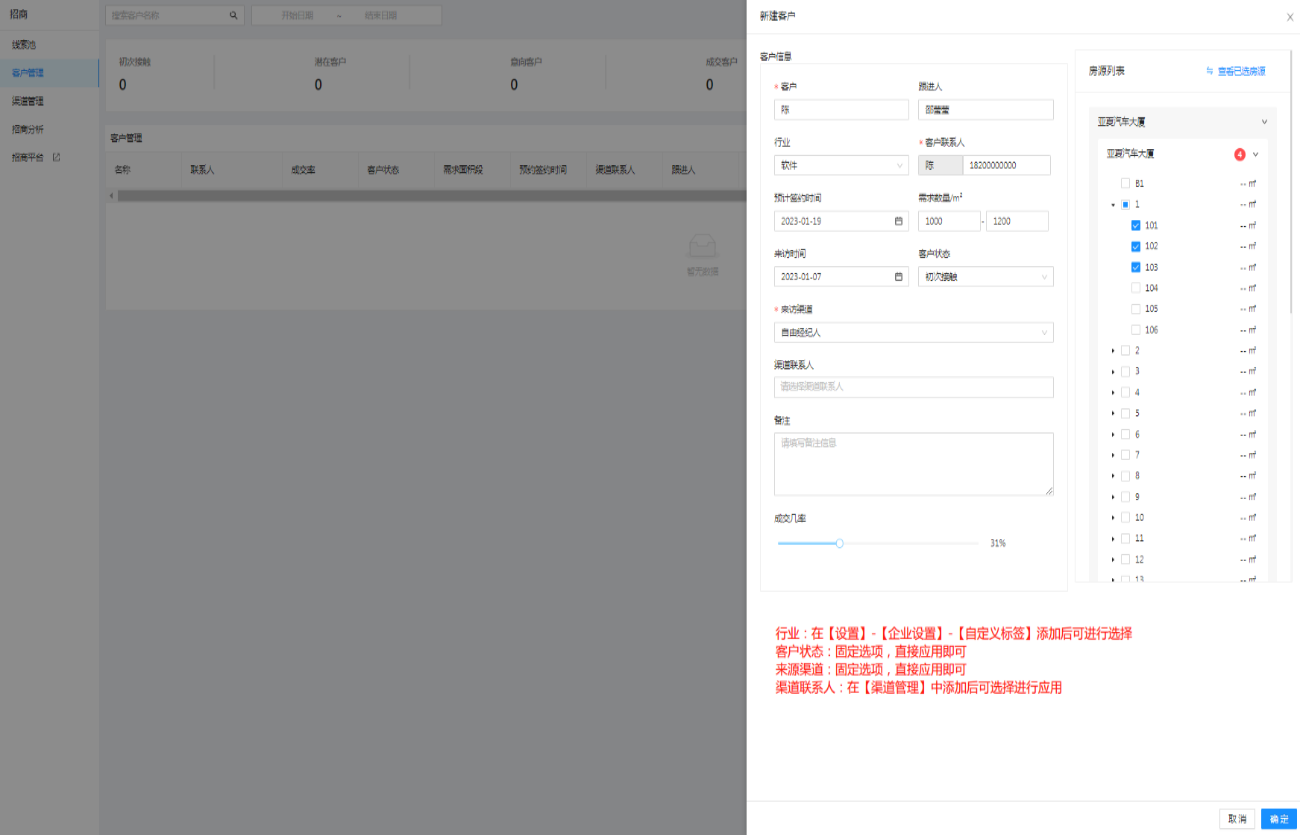
Task: Collapse floor 1 using its triangle arrow
Action: [1113, 205]
